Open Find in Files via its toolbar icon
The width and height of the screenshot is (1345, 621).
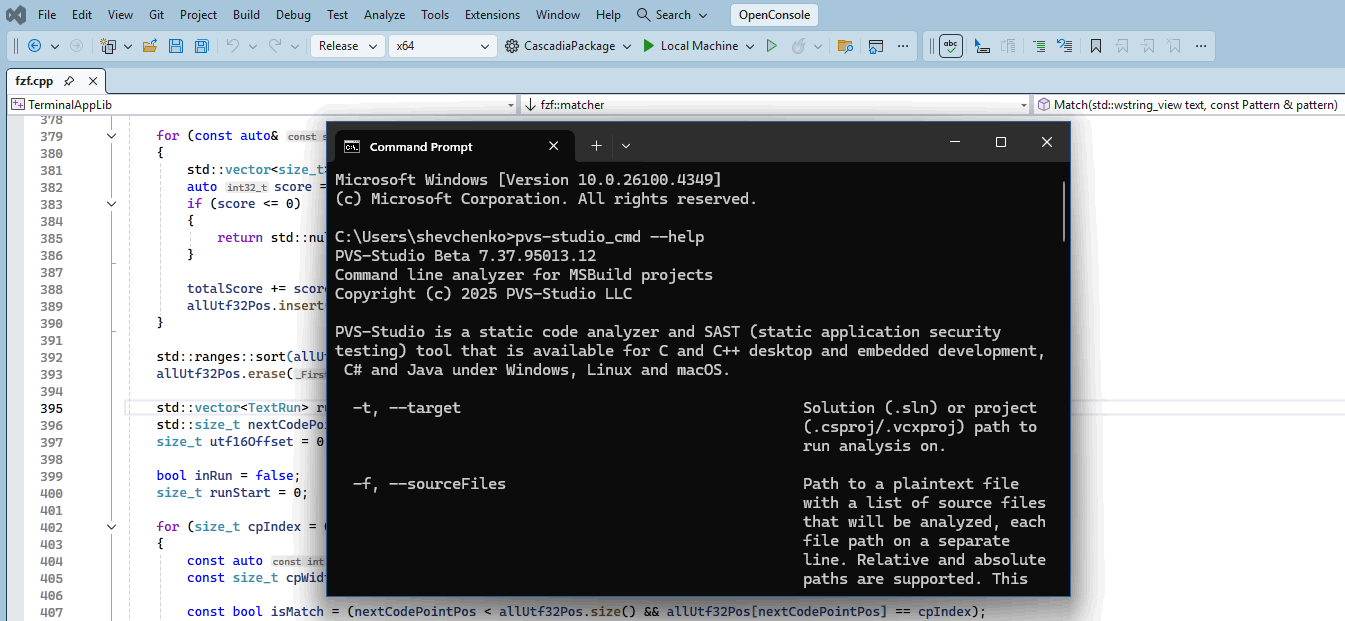point(846,45)
